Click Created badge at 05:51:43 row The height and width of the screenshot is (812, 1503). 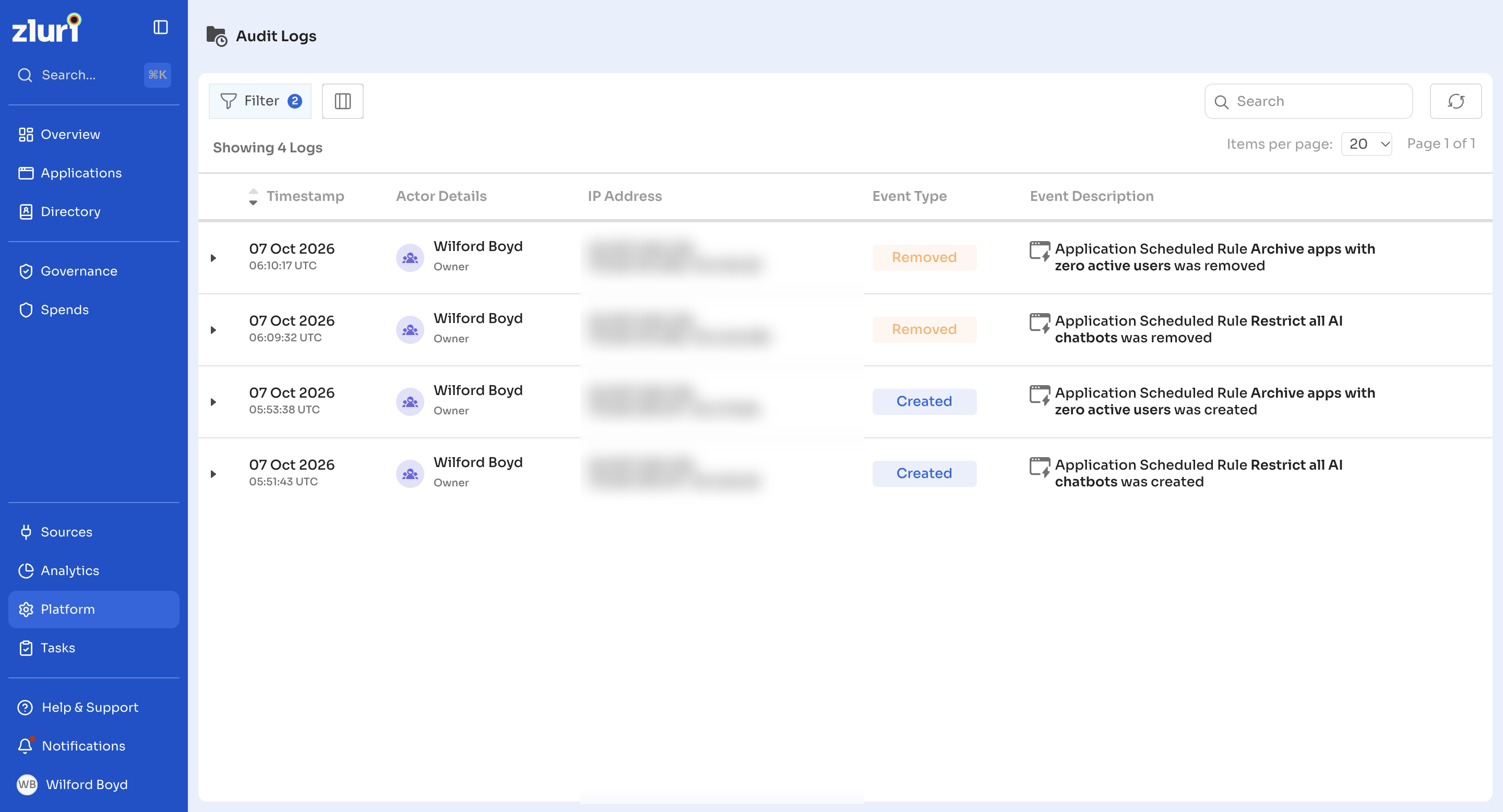tap(924, 473)
